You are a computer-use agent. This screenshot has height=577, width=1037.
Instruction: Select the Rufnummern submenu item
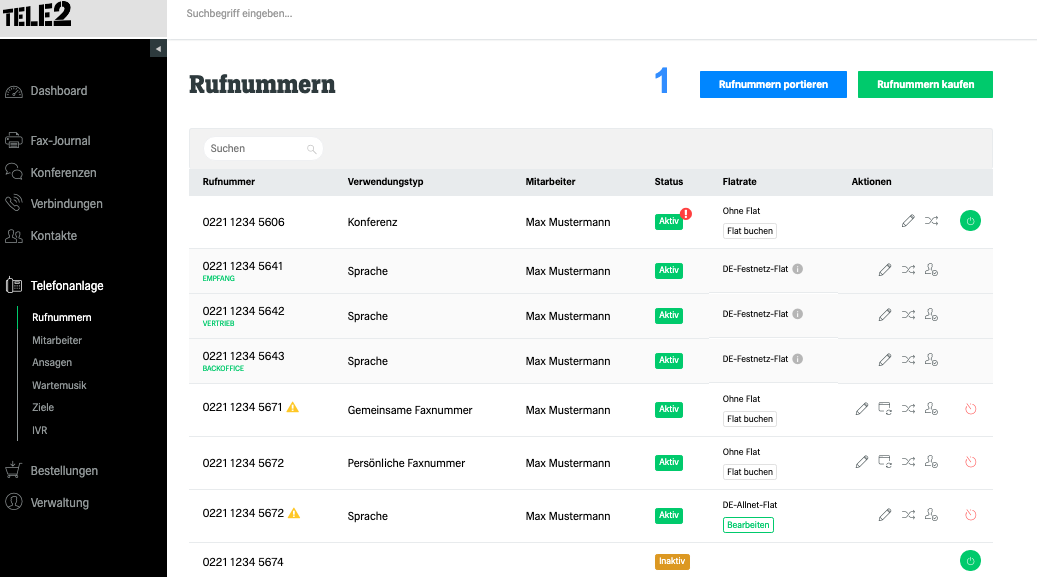pos(62,318)
